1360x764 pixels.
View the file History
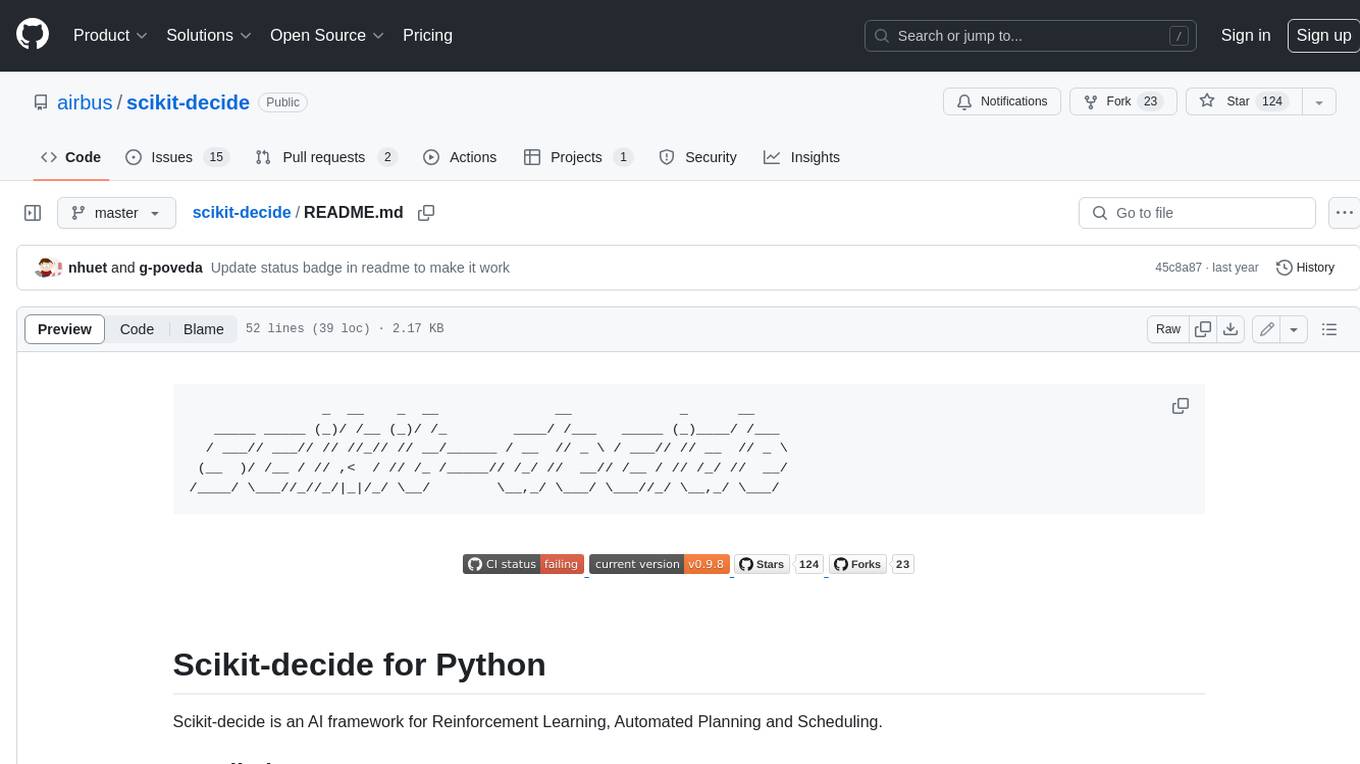point(1305,268)
